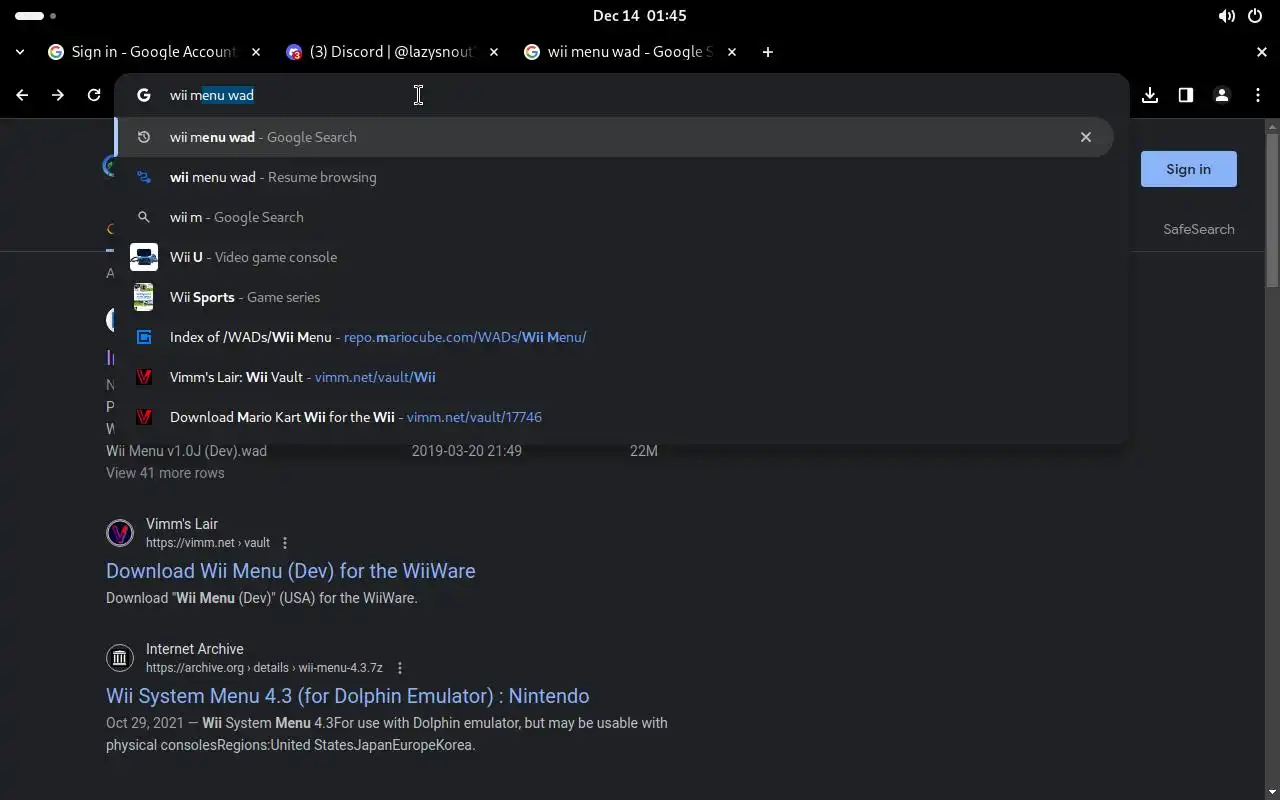This screenshot has height=800, width=1280.
Task: Select the wii menu wad Google Search tab
Action: click(x=629, y=52)
